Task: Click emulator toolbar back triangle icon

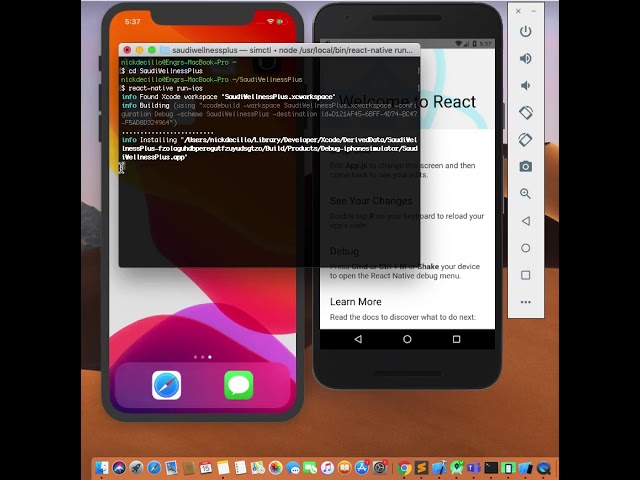Action: (526, 221)
